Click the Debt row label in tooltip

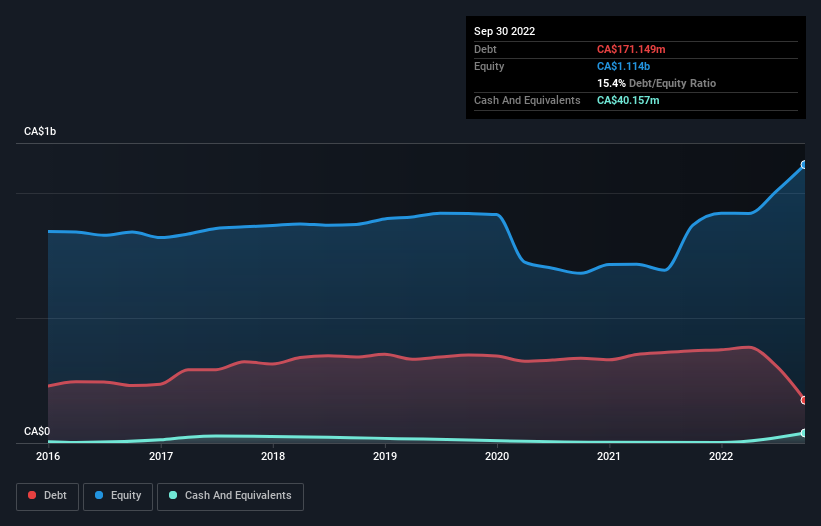click(485, 49)
